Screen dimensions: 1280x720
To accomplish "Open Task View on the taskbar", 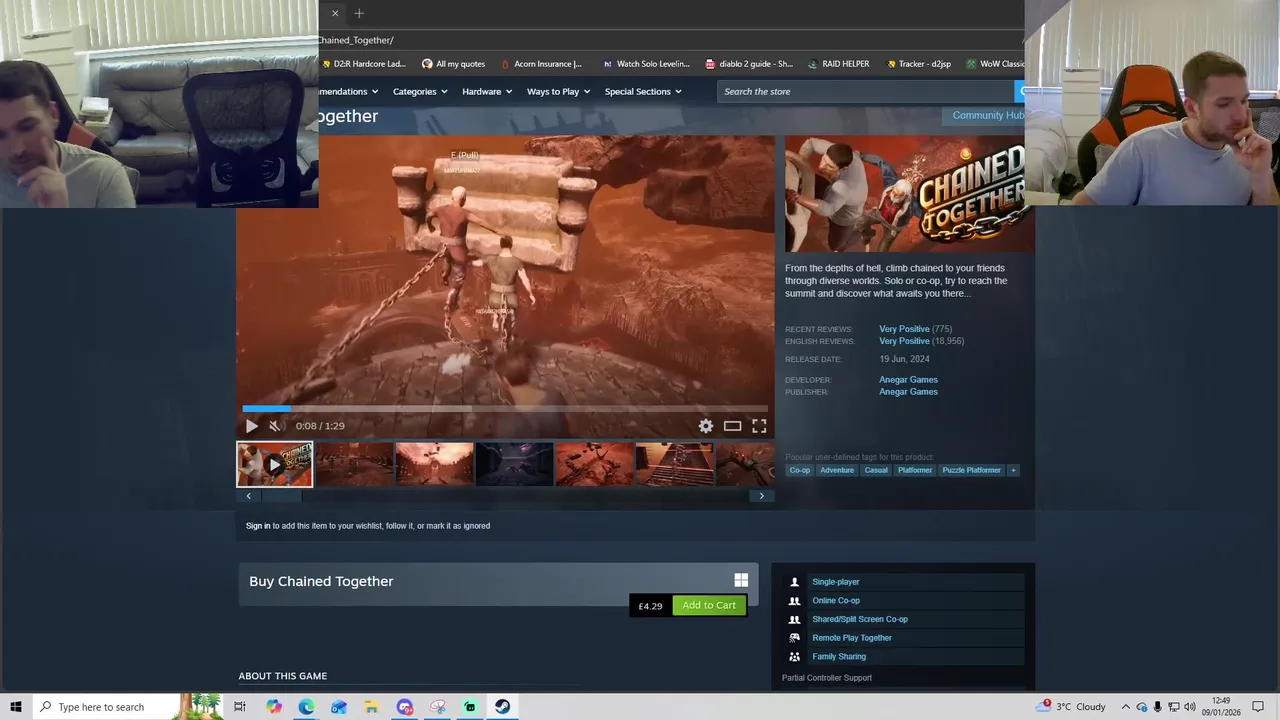I will 240,707.
